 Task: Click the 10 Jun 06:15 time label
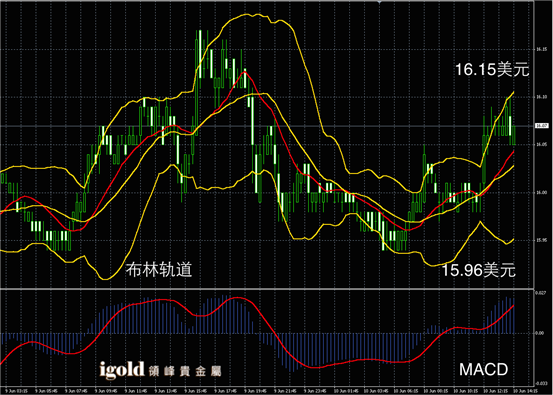pyautogui.click(x=407, y=390)
